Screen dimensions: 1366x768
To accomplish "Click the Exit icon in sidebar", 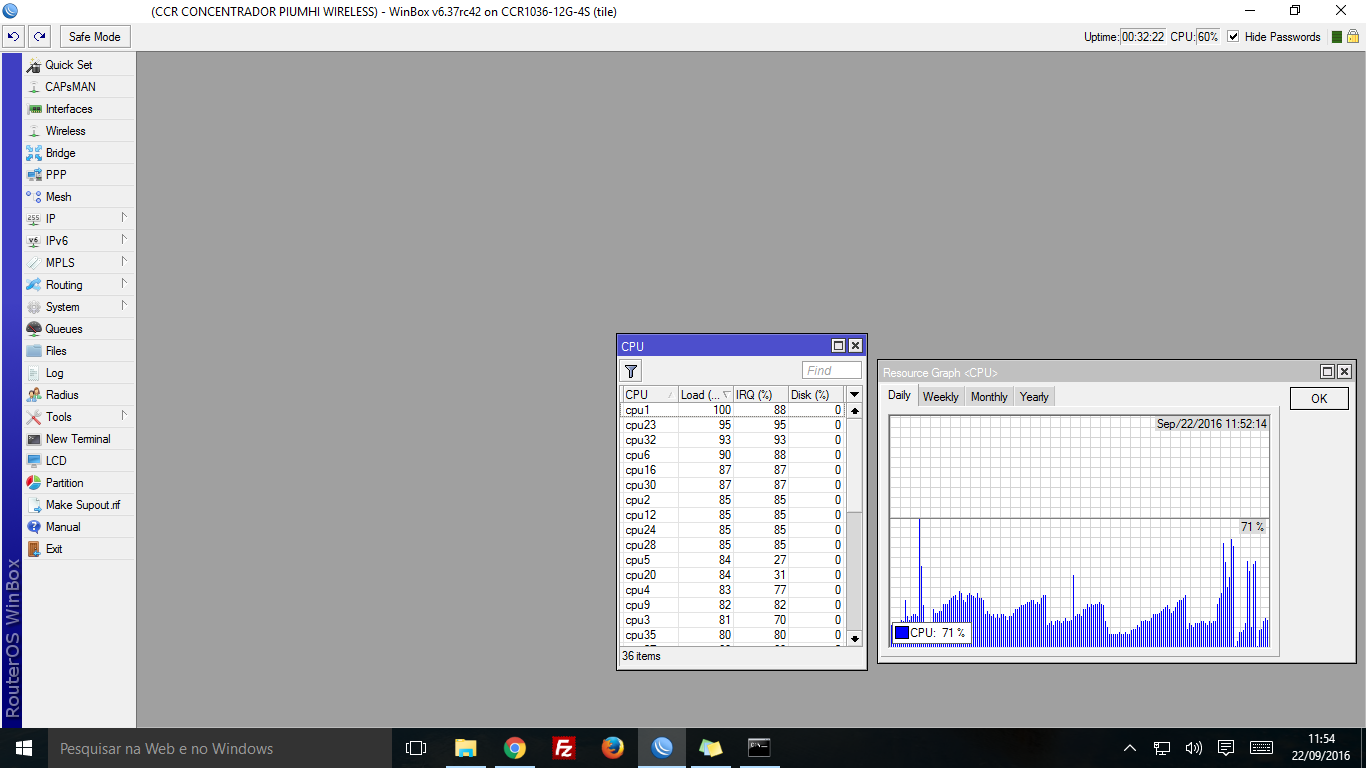I will coord(34,549).
